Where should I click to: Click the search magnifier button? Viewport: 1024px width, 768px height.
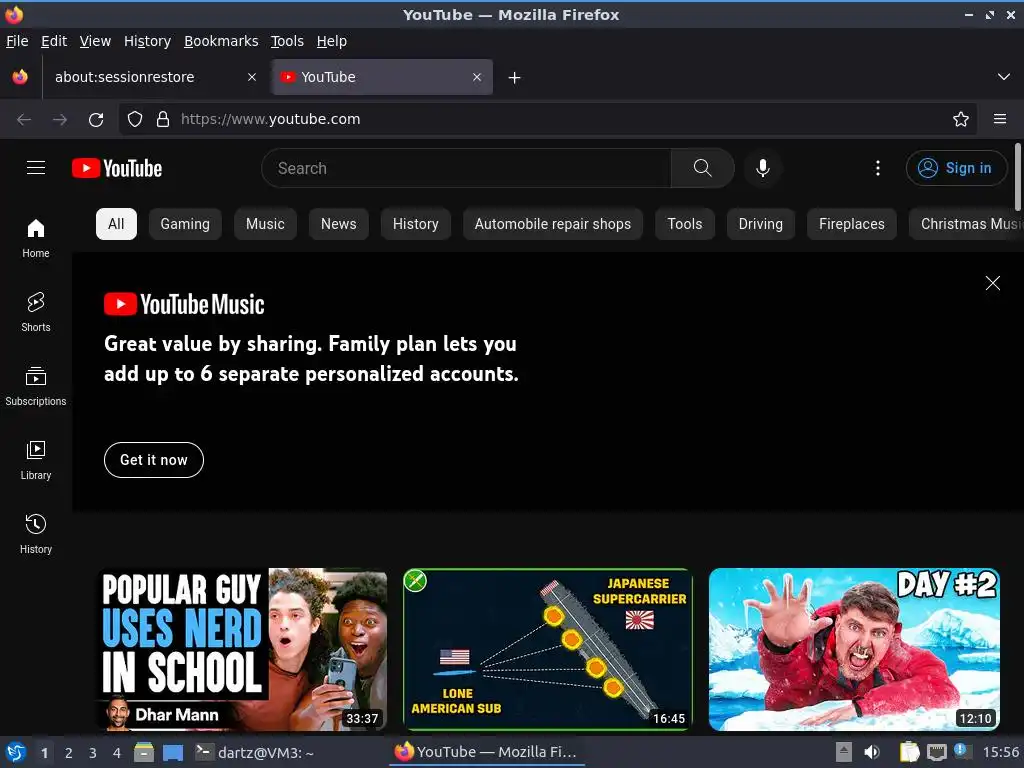point(703,168)
